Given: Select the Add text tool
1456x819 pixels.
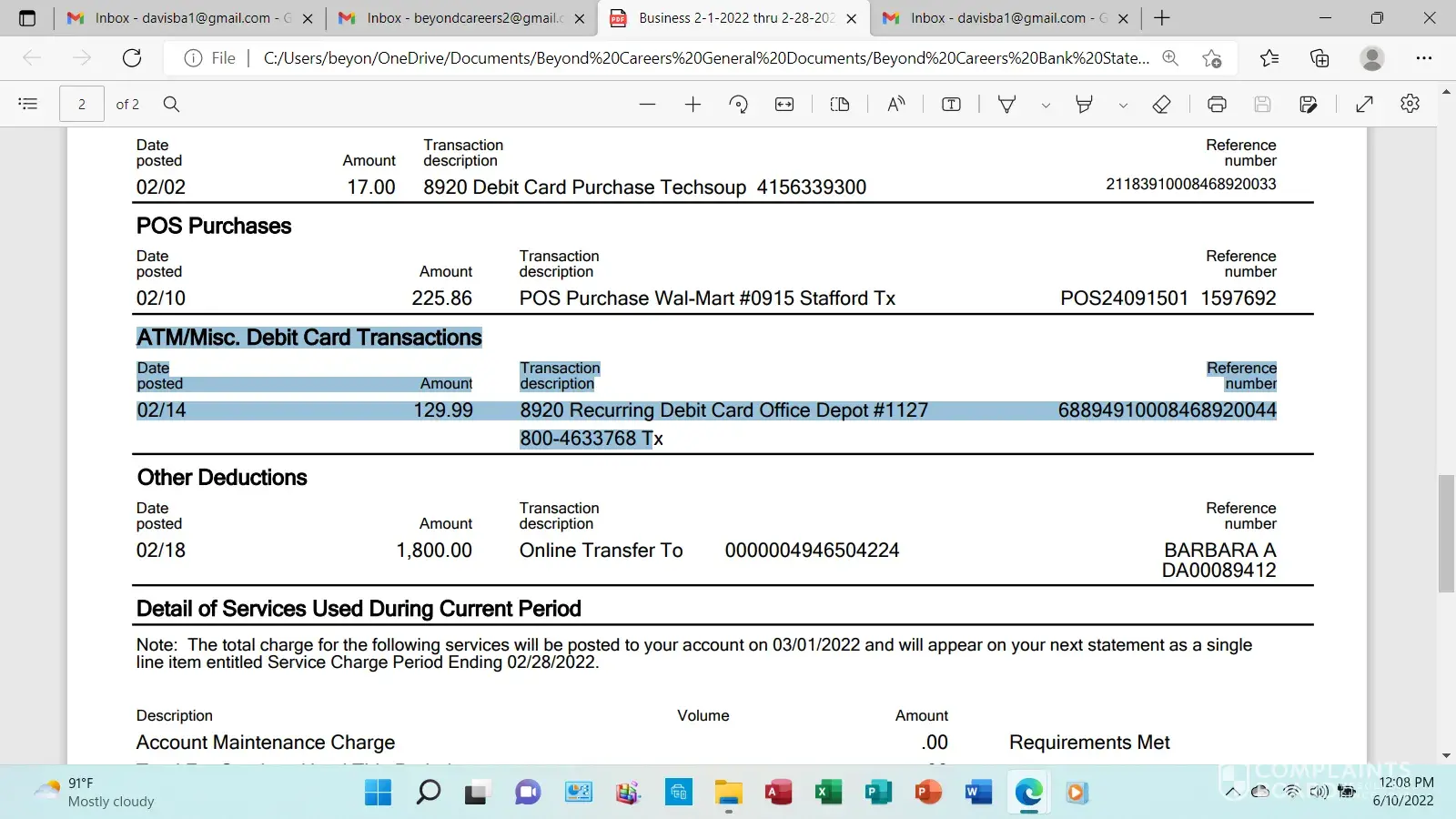Looking at the screenshot, I should coord(951,105).
